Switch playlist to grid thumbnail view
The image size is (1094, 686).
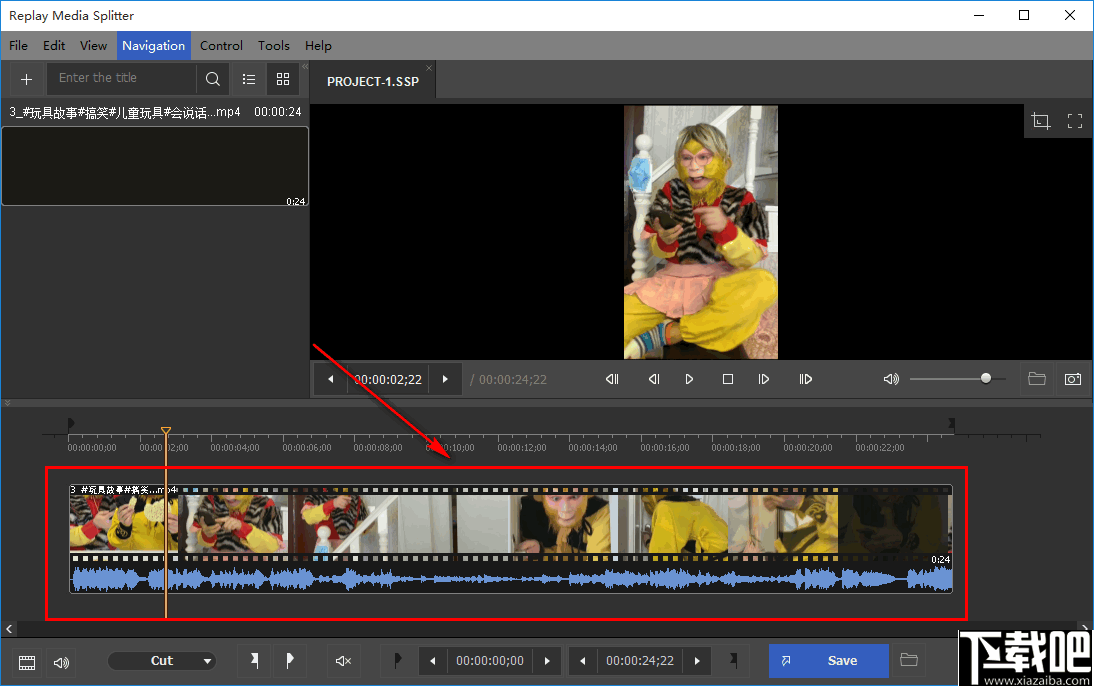(283, 78)
